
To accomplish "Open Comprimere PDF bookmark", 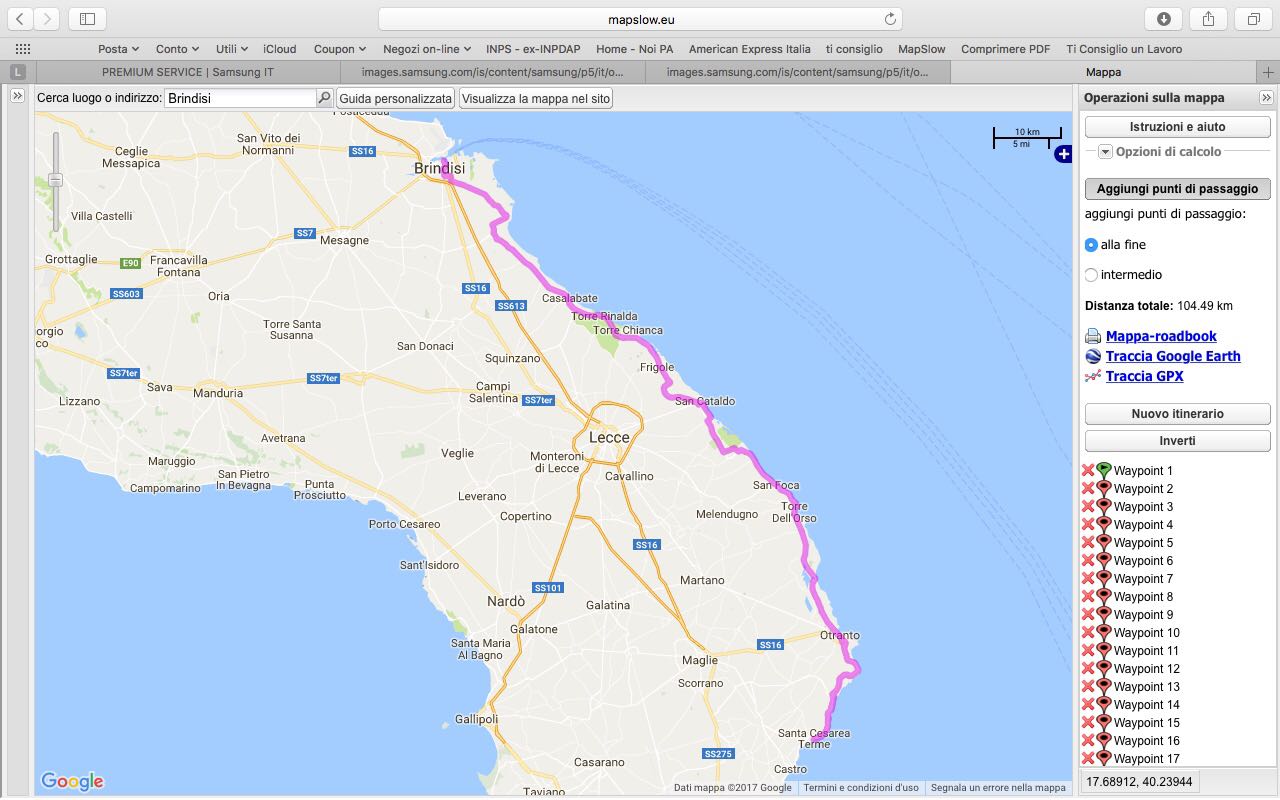I will (1006, 49).
